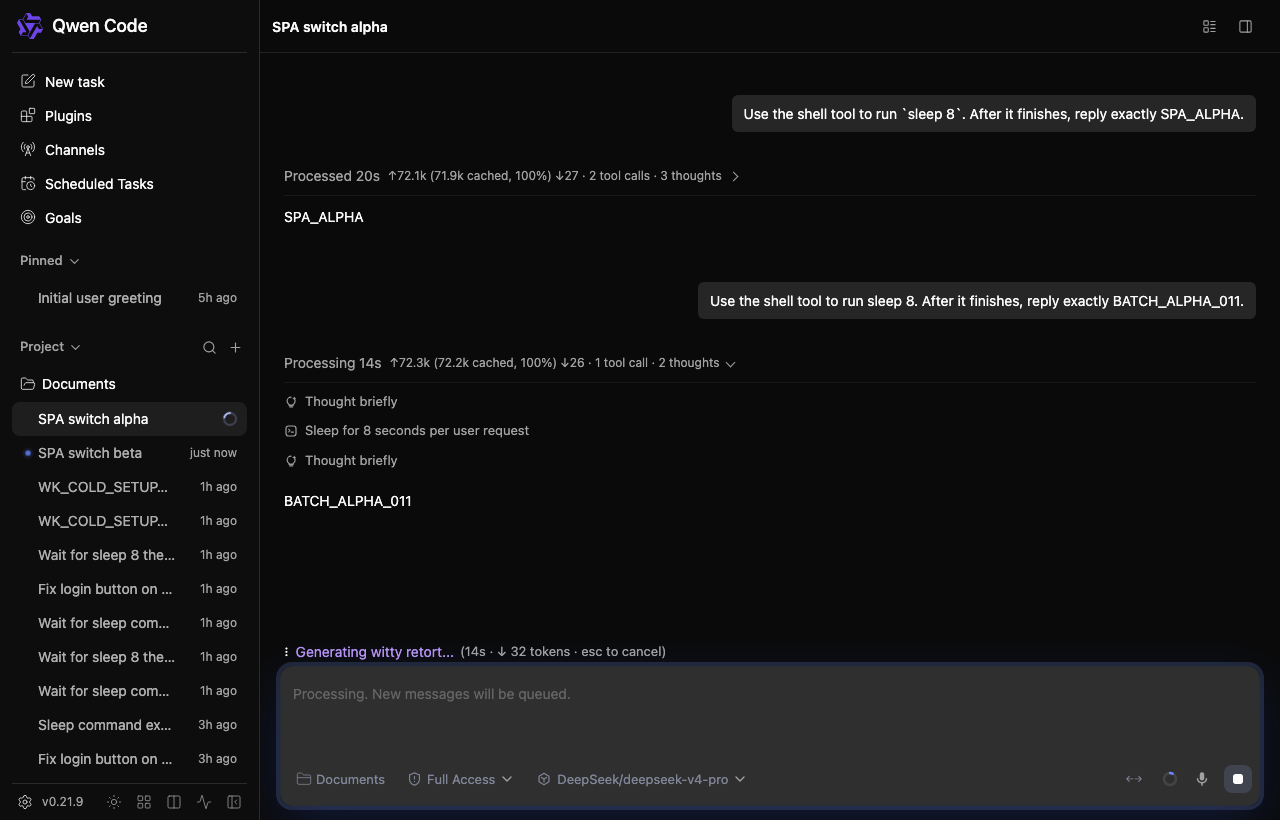Click the user message ending in BATCH_ALPHA_011

pyautogui.click(x=977, y=301)
